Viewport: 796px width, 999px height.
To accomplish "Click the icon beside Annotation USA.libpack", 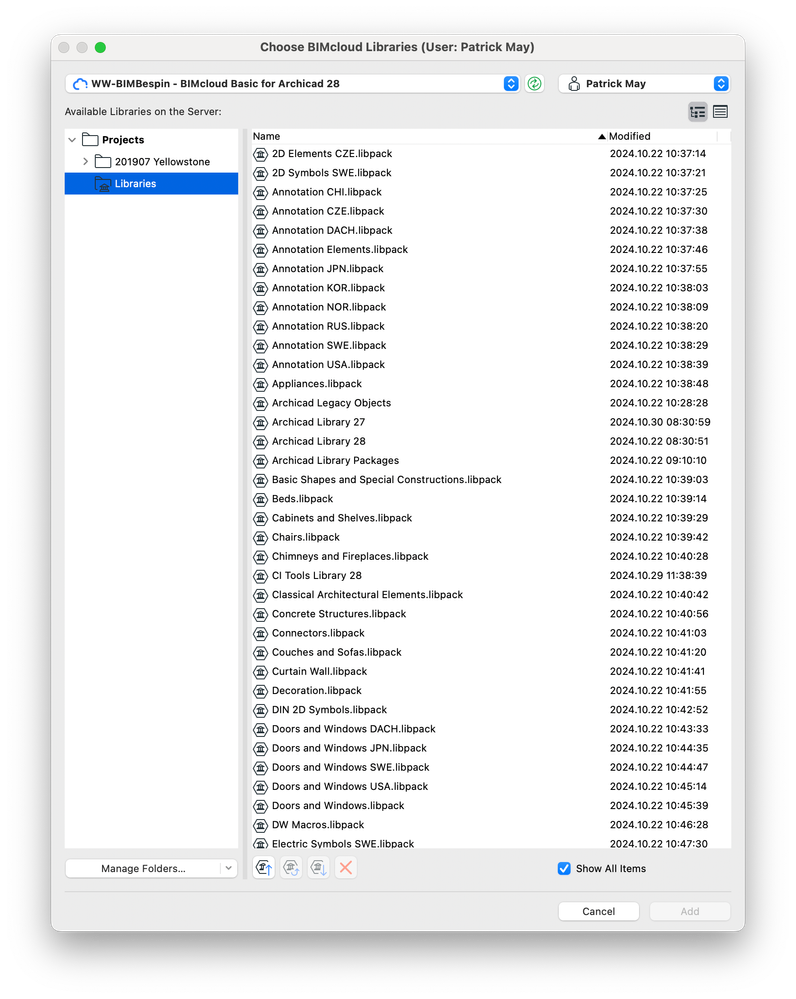I will (260, 365).
